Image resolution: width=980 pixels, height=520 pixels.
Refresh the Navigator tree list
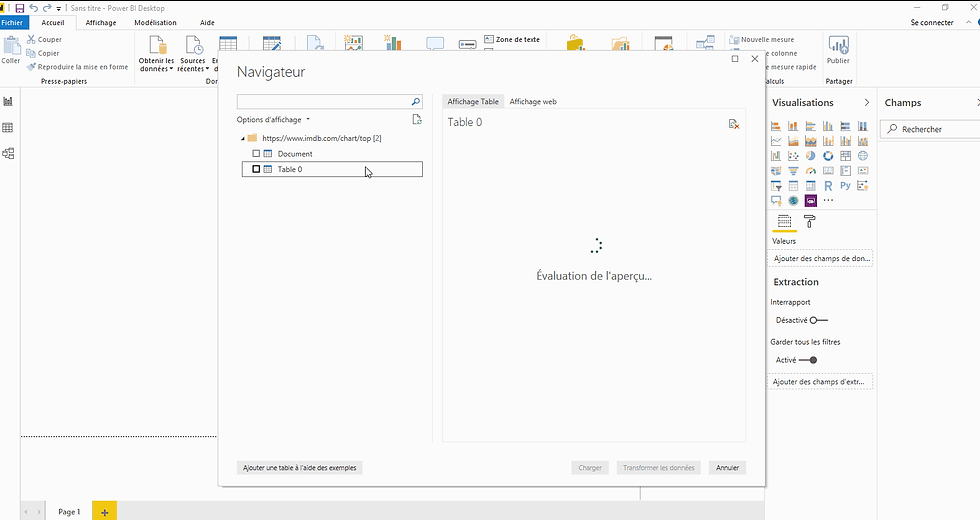[417, 119]
